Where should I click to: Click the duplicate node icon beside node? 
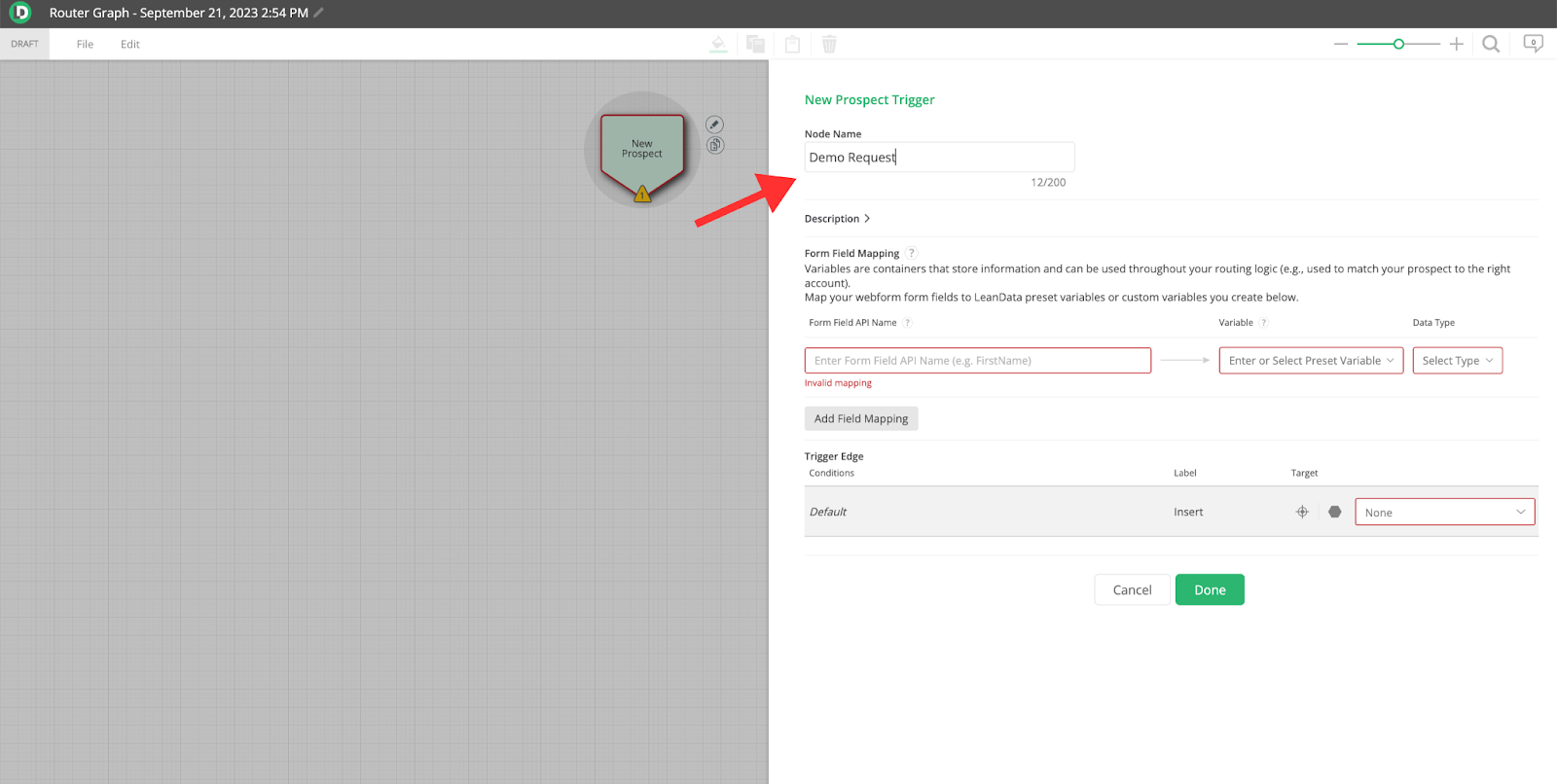pyautogui.click(x=714, y=146)
